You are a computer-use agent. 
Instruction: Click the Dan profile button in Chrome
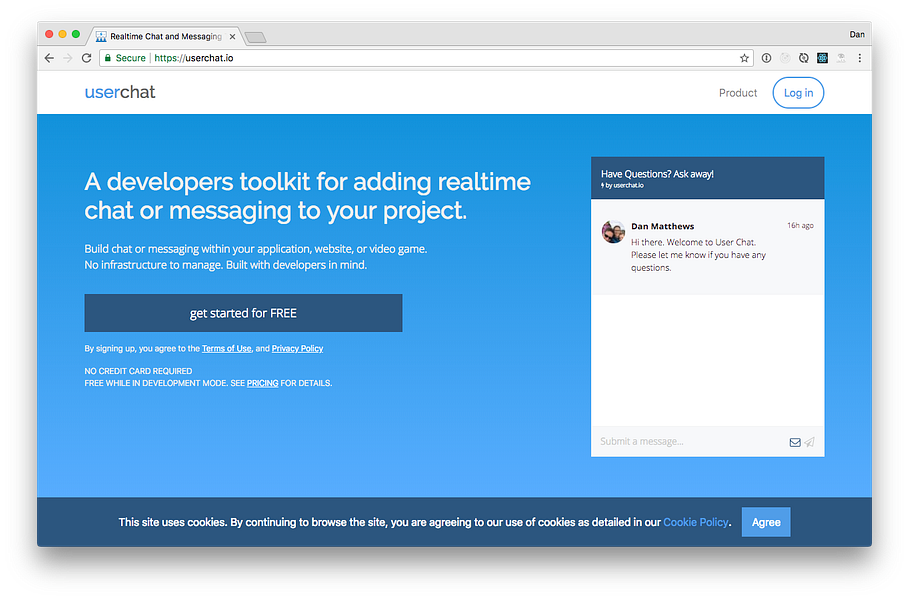coord(857,35)
